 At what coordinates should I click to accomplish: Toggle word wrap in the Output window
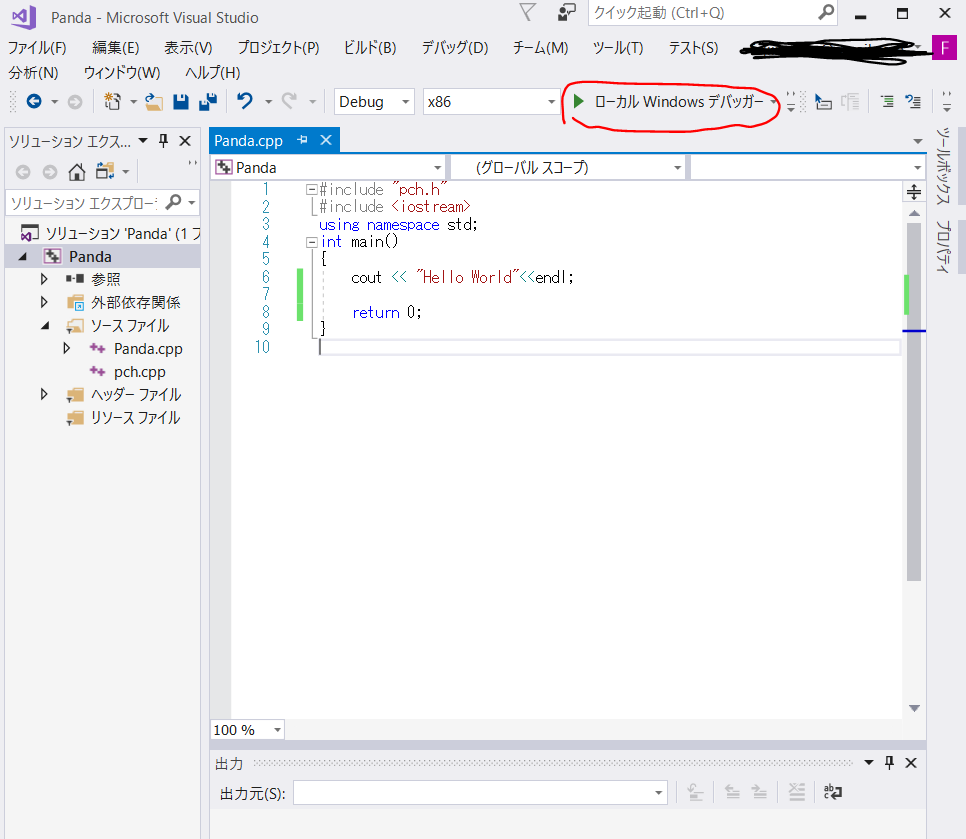[832, 791]
